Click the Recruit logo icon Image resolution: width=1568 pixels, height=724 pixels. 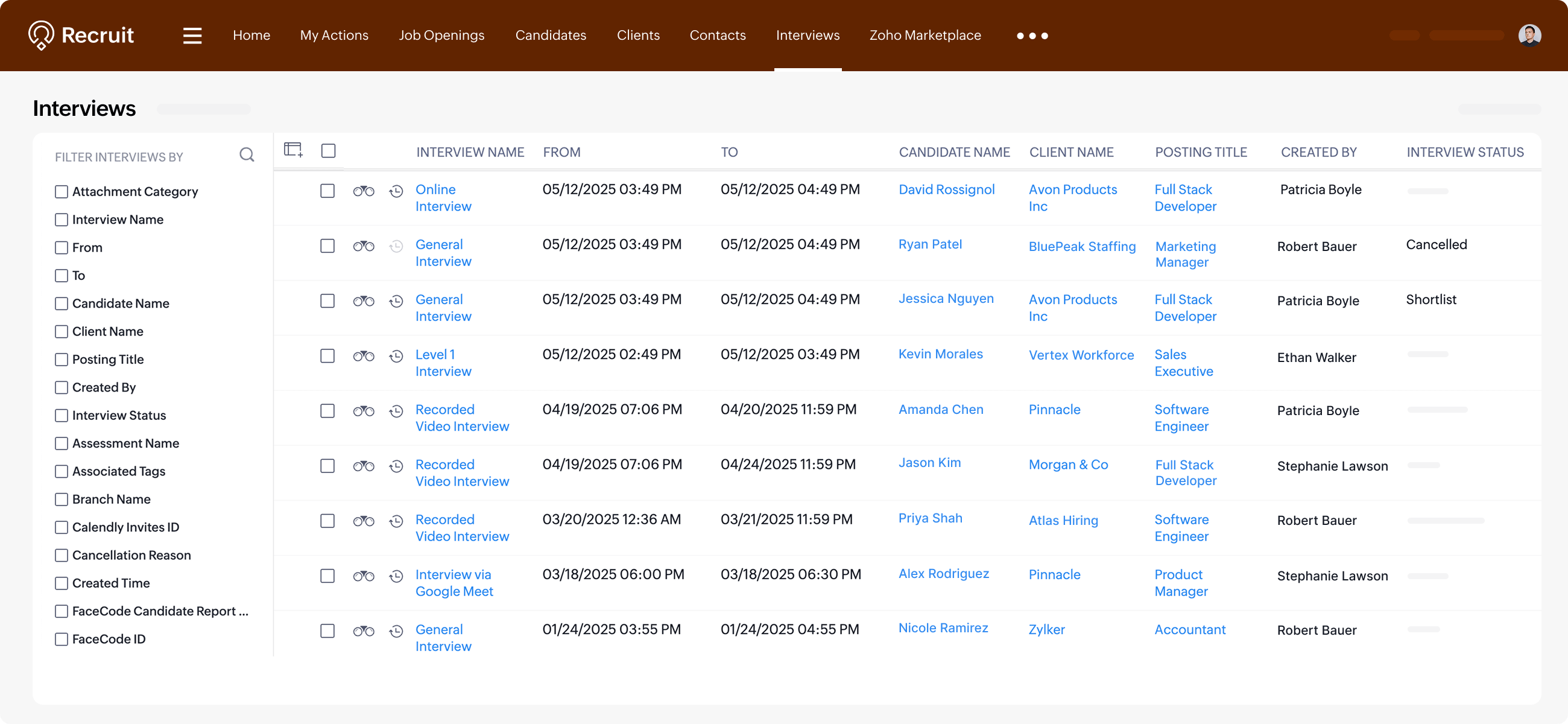(x=41, y=36)
